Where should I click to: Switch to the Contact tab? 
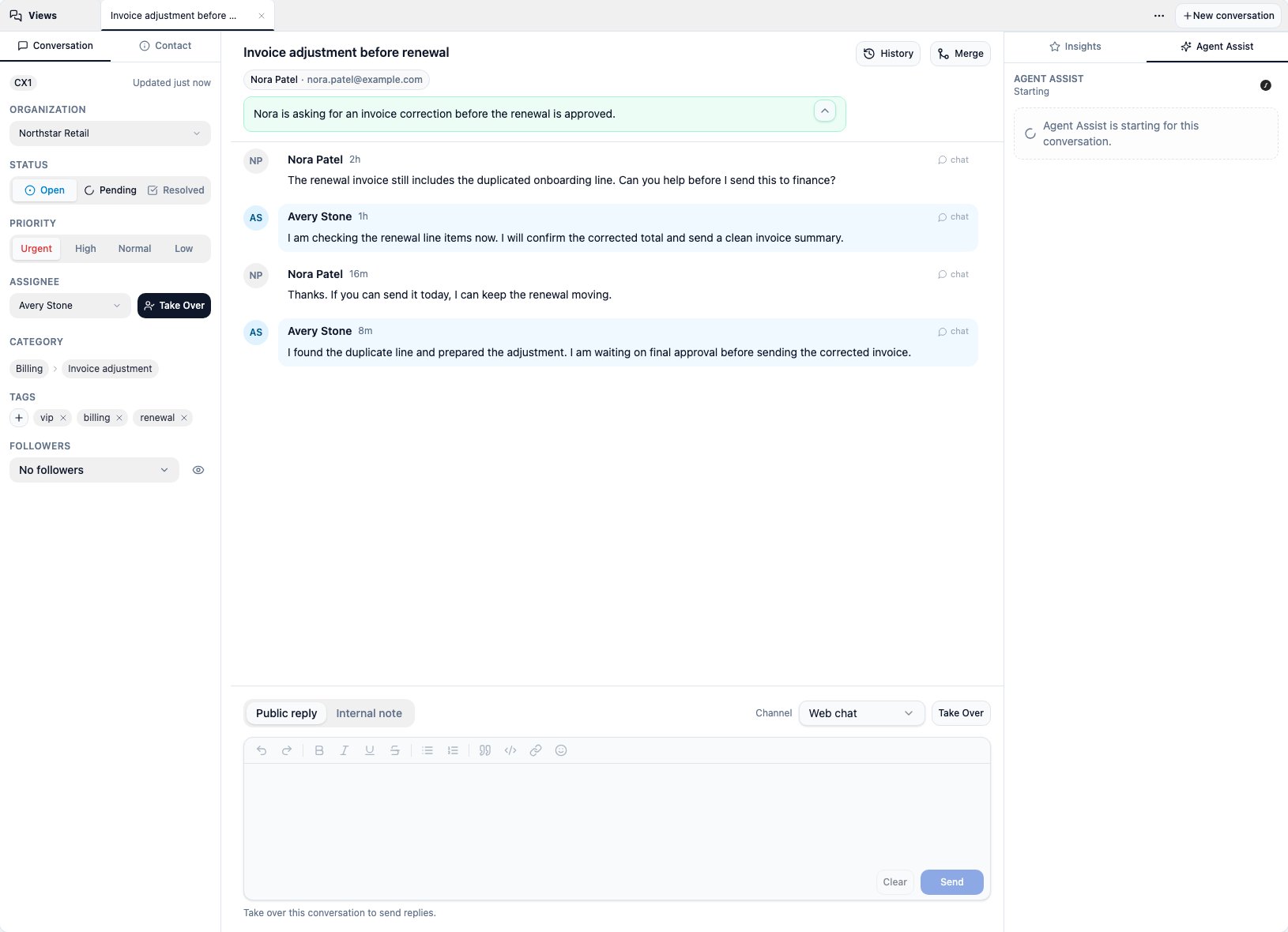[165, 46]
